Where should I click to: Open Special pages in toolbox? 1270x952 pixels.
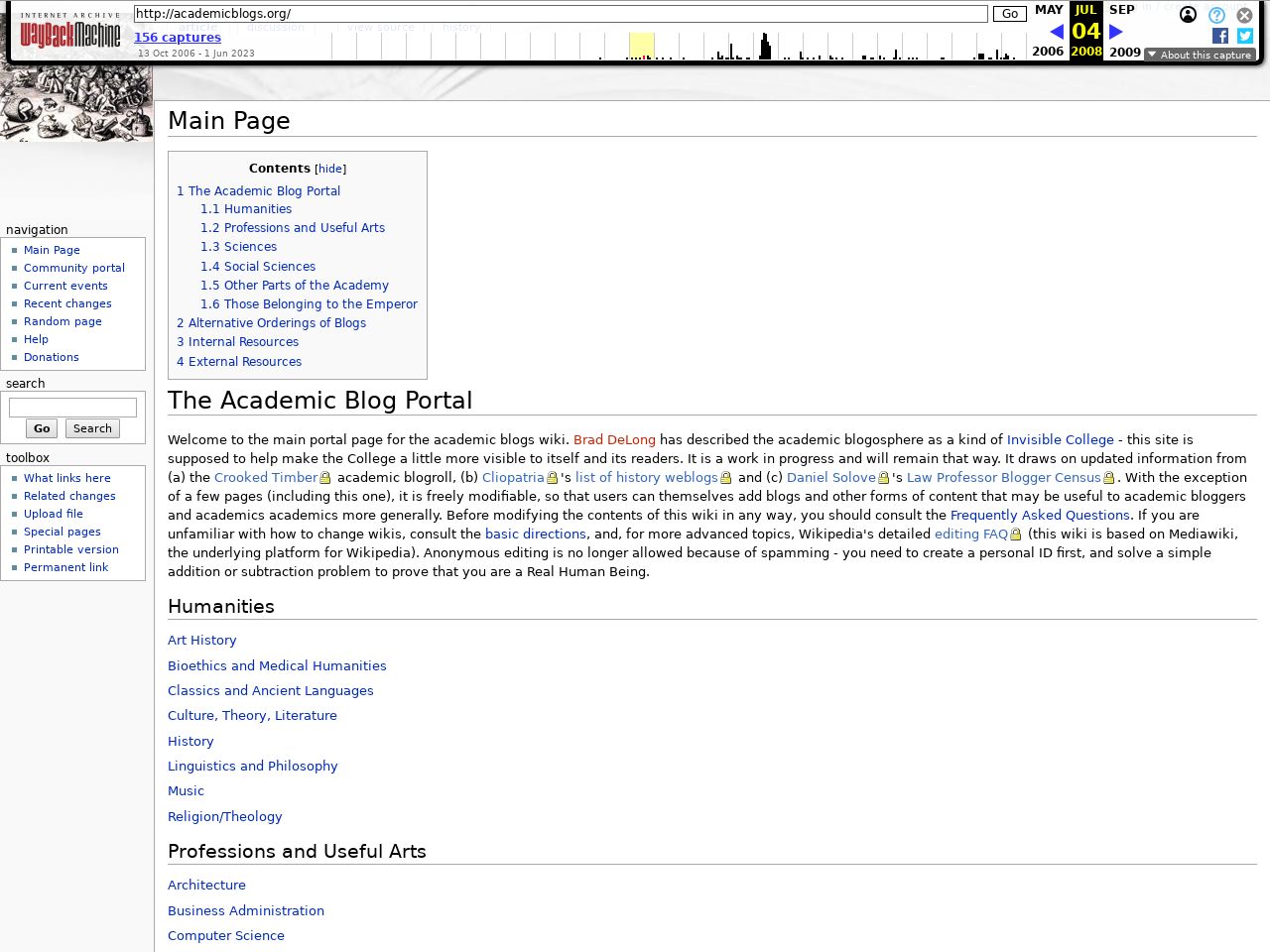click(x=62, y=532)
